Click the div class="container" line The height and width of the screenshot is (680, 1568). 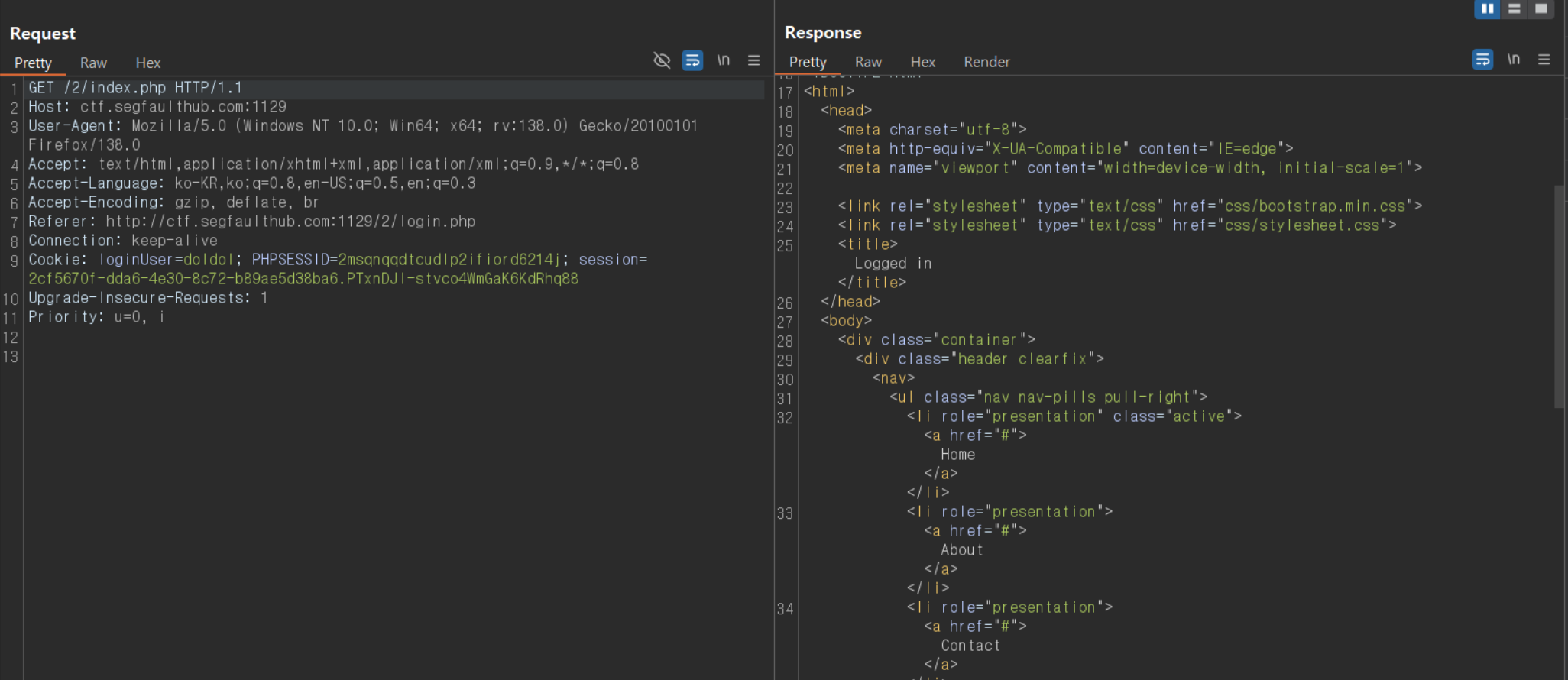(x=937, y=340)
